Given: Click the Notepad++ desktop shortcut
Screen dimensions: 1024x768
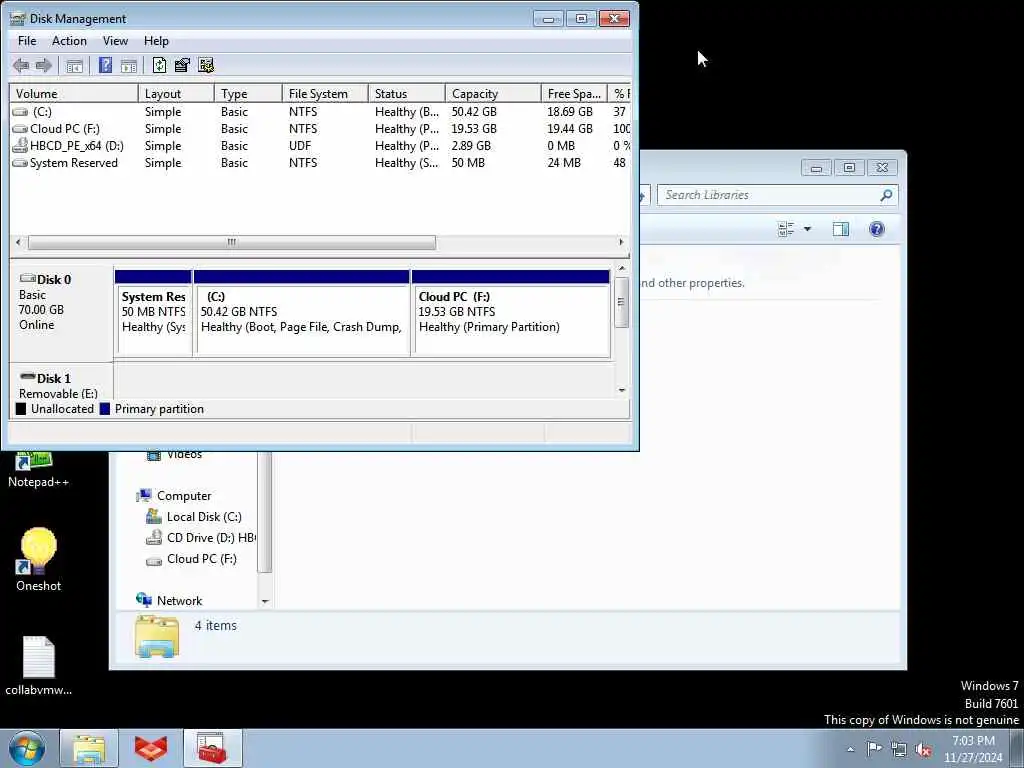Looking at the screenshot, I should coord(38,470).
